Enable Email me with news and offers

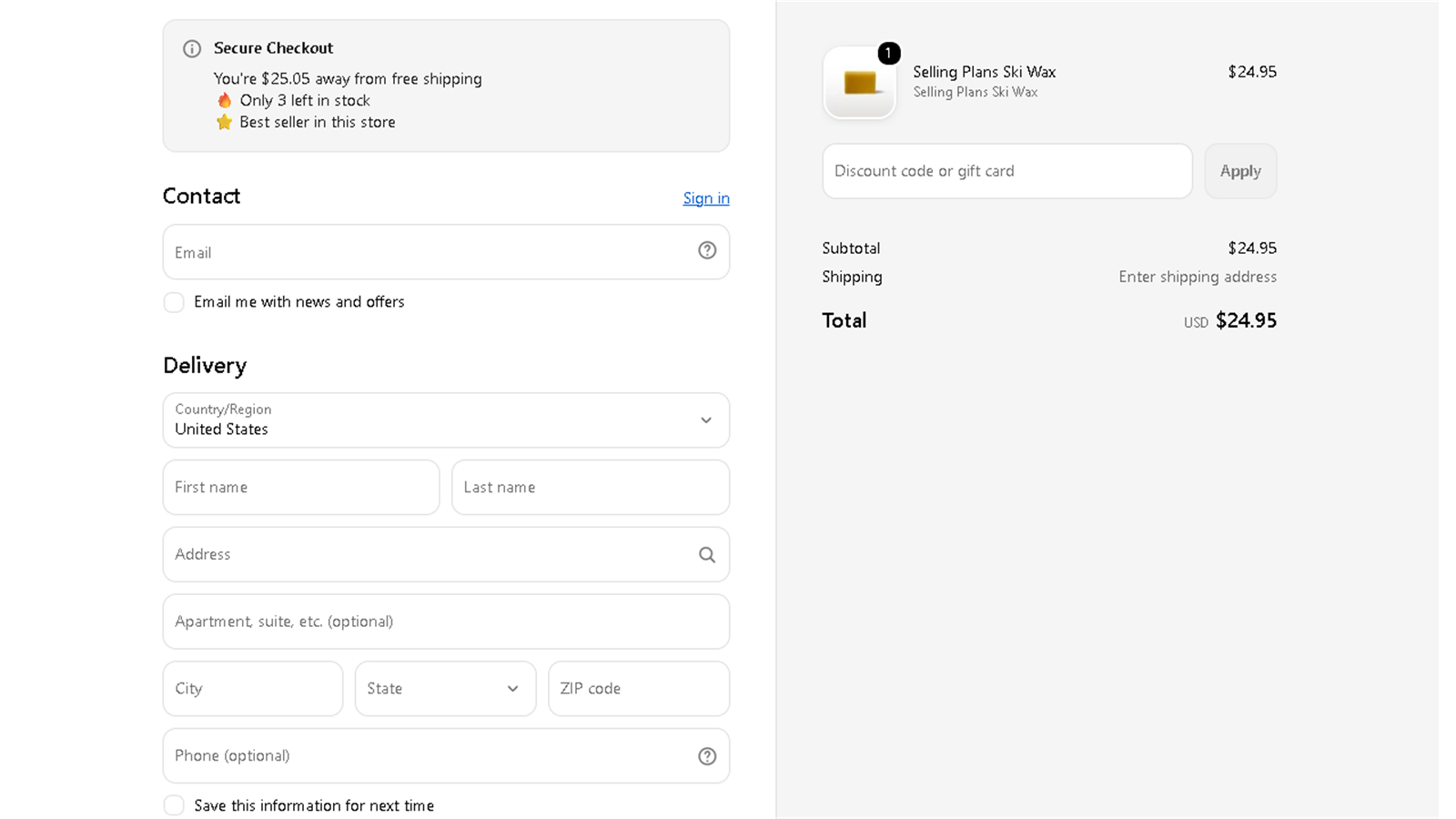pos(174,302)
